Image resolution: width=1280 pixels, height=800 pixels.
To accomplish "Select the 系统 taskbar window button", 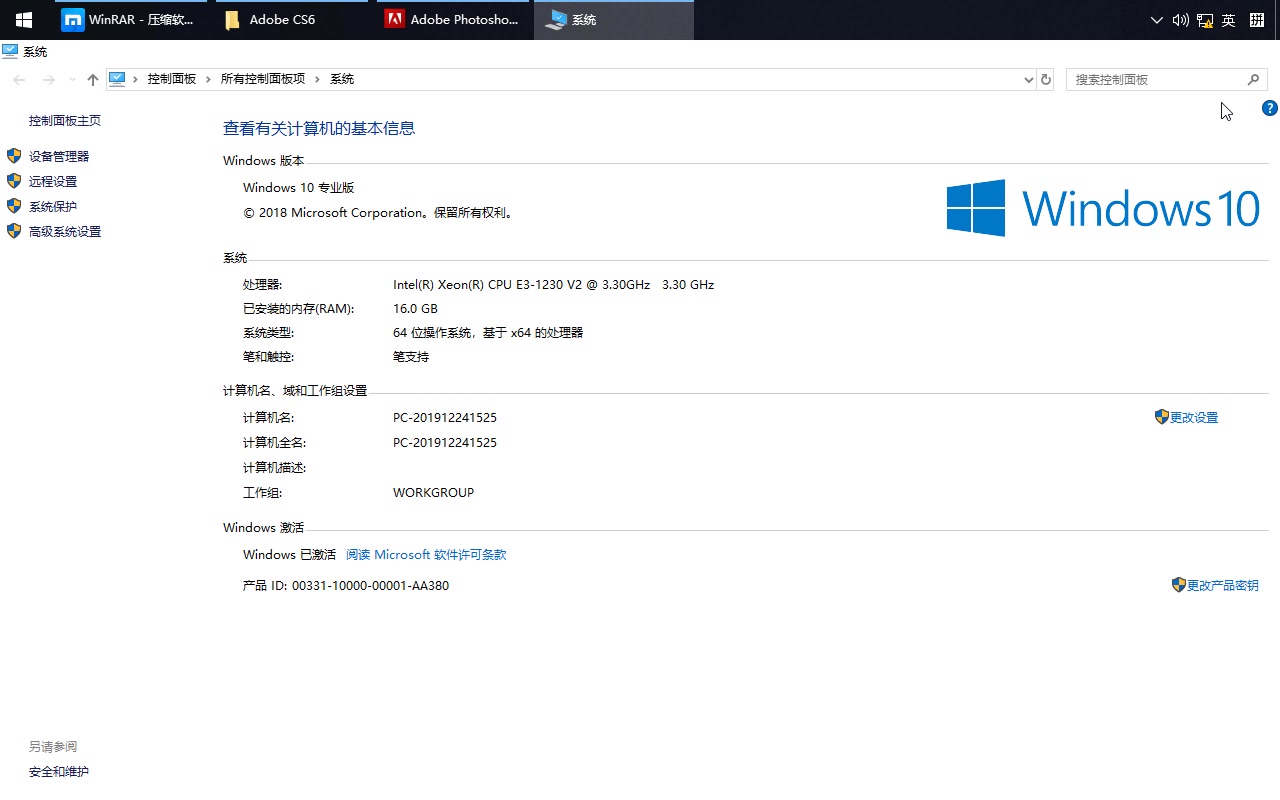I will (614, 20).
